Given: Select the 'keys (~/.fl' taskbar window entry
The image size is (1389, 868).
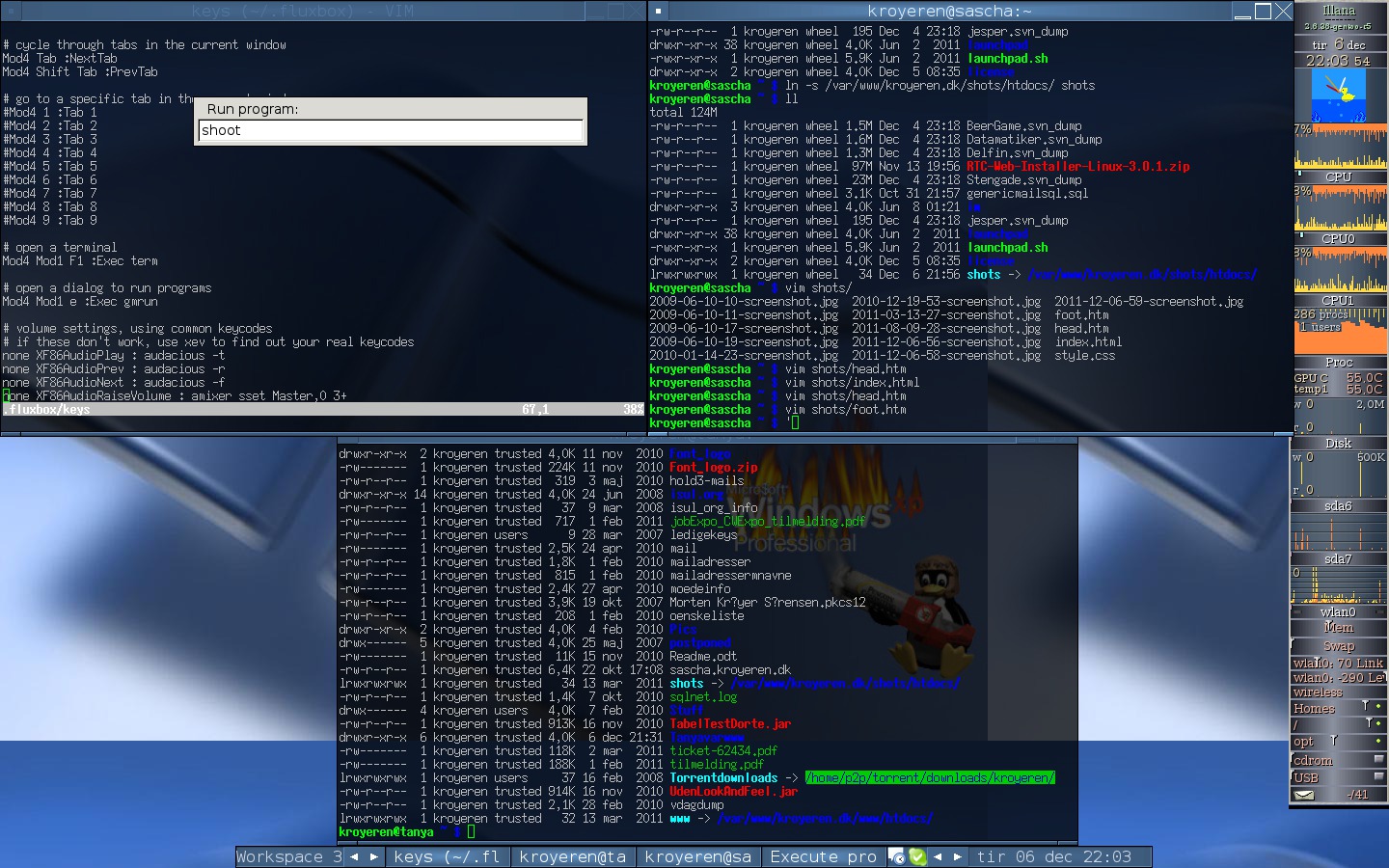Looking at the screenshot, I should point(448,856).
